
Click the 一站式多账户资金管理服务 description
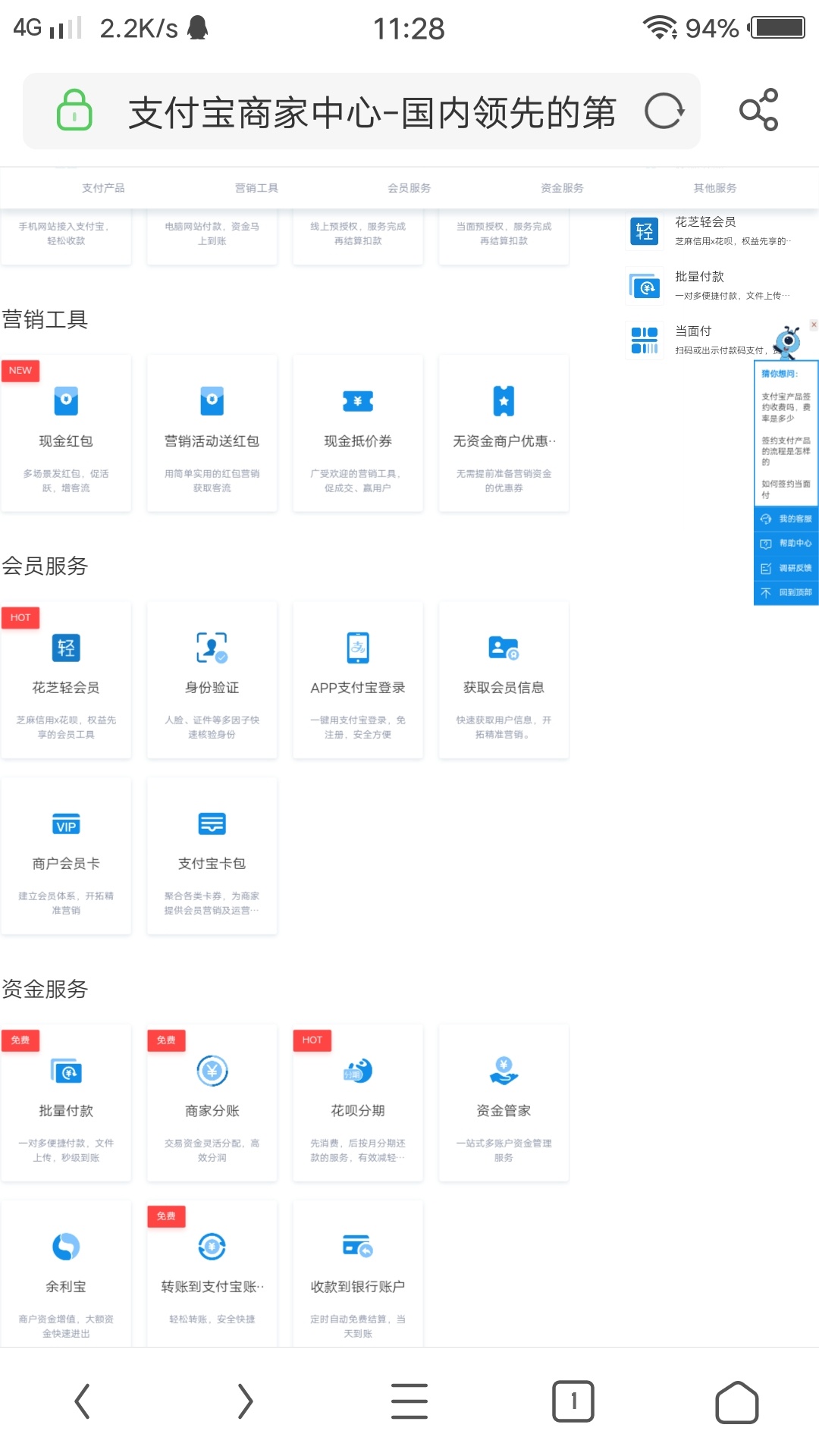point(504,1150)
